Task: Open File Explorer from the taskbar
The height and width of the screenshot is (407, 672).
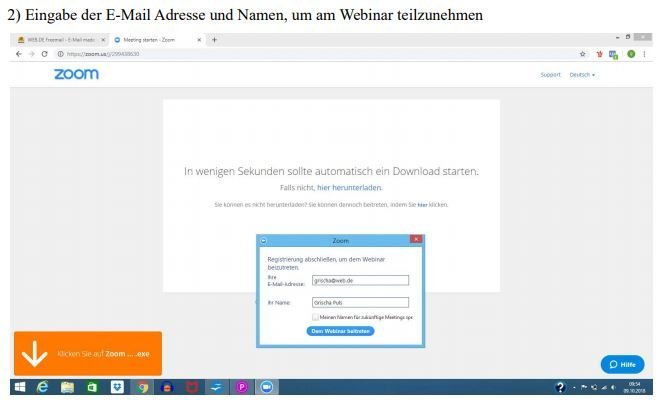Action: tap(67, 387)
